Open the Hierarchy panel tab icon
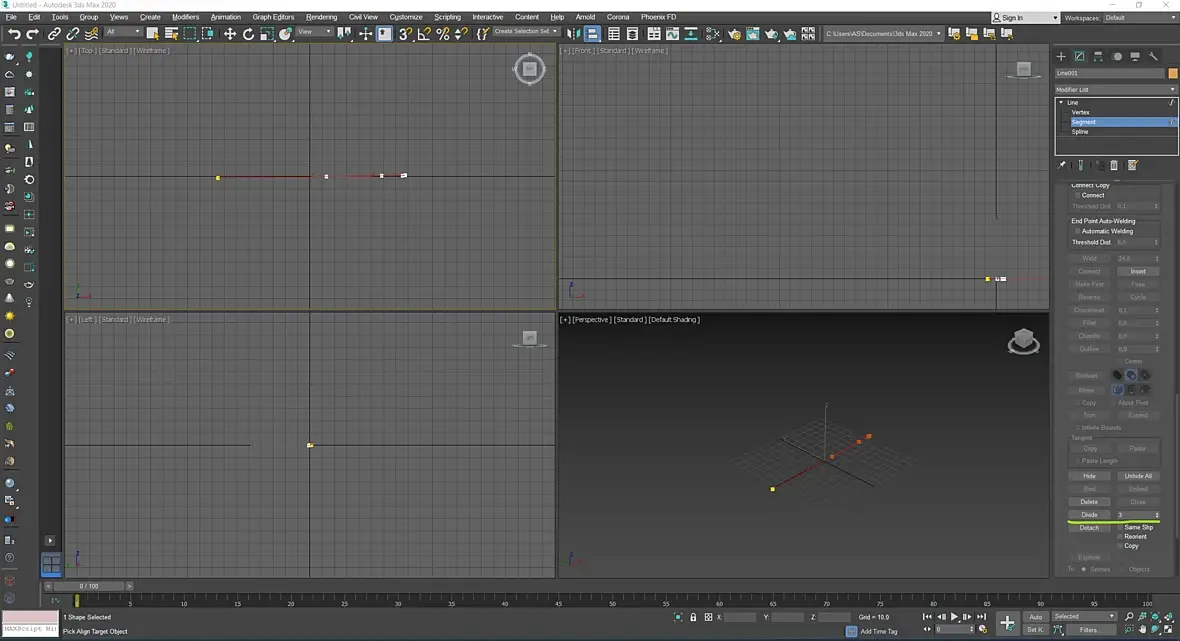The height and width of the screenshot is (641, 1180). click(x=1098, y=56)
